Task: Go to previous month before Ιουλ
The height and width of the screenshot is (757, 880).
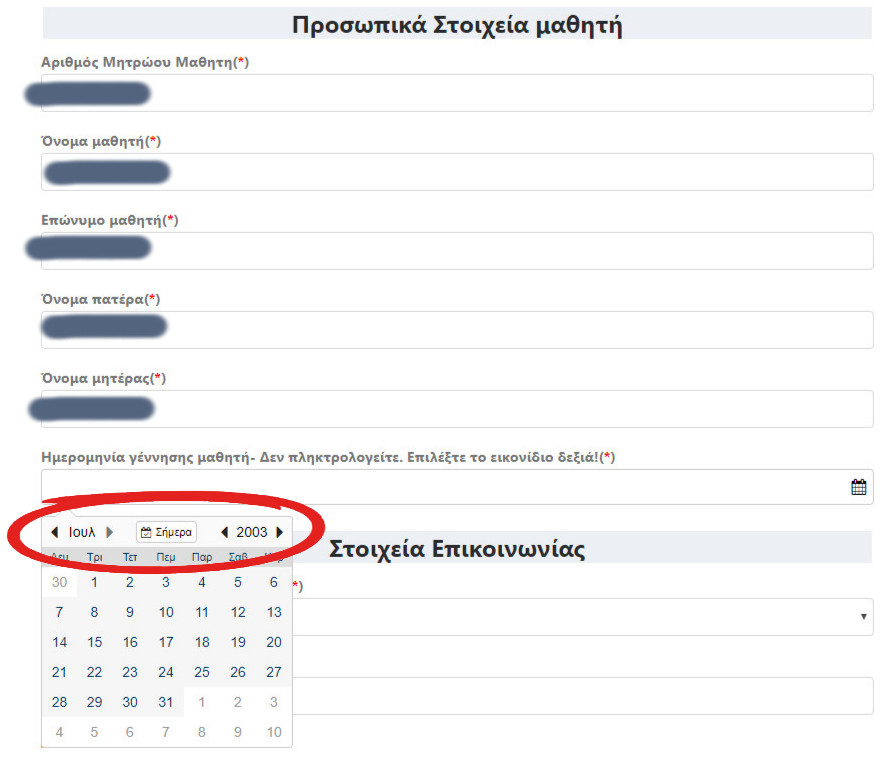Action: click(55, 532)
